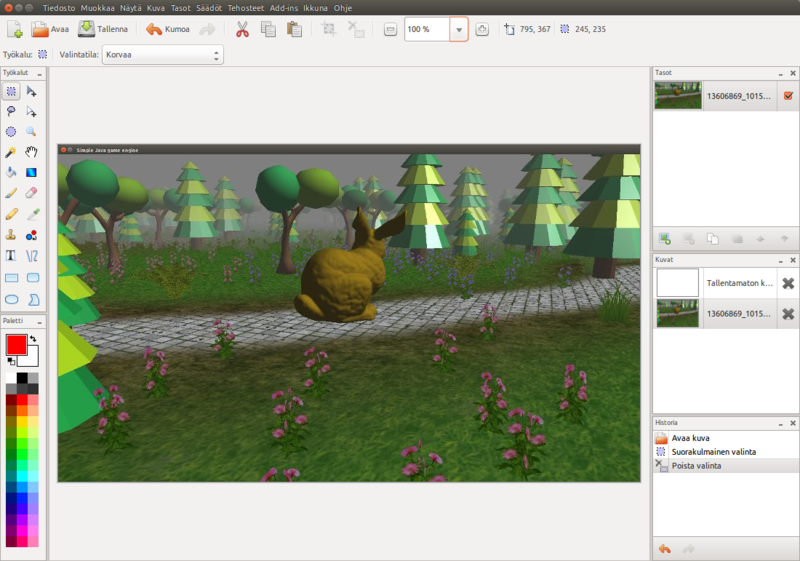Open the Tehosteet menu
The height and width of the screenshot is (561, 800).
coord(246,7)
